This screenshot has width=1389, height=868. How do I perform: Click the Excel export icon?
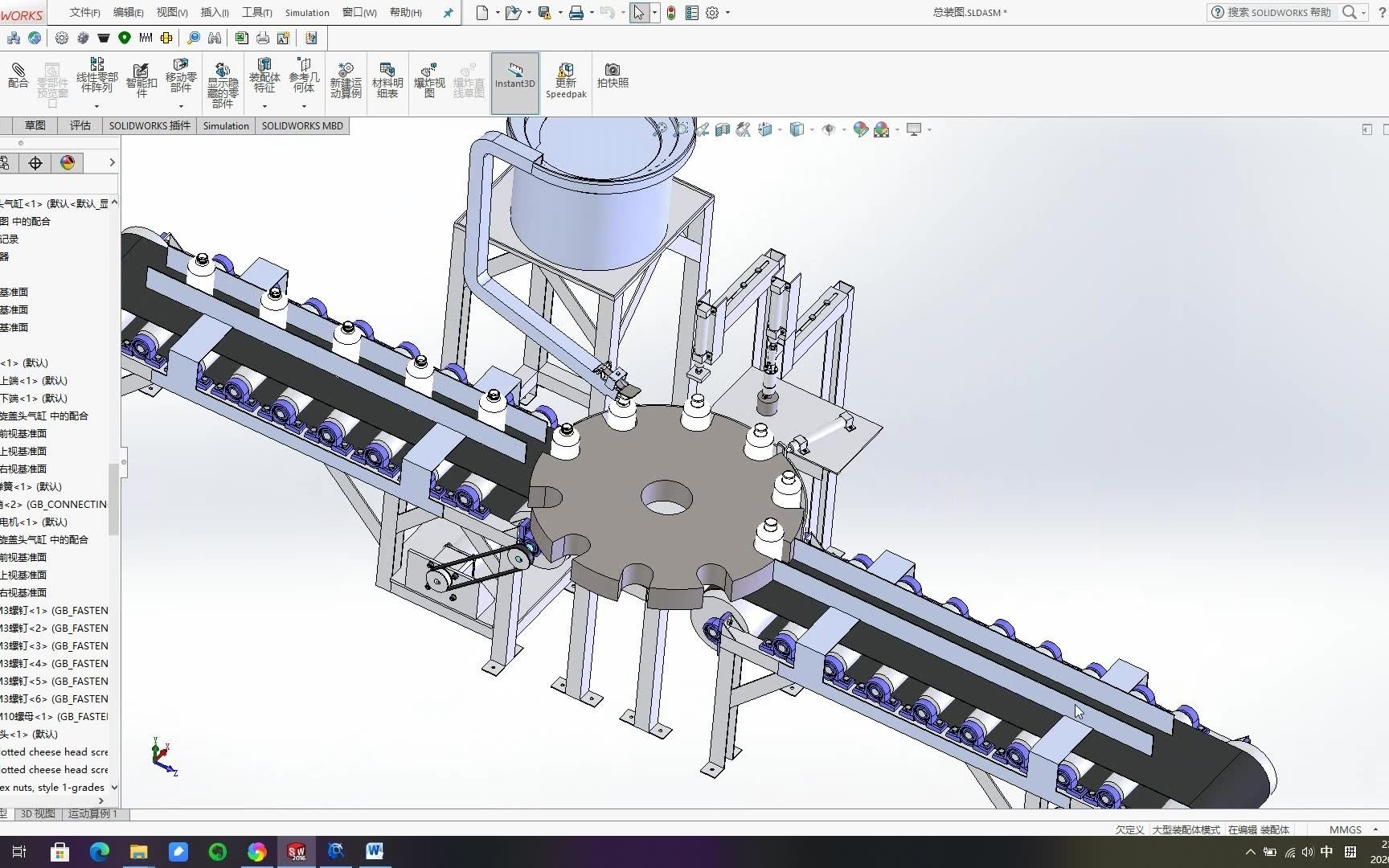(x=242, y=38)
